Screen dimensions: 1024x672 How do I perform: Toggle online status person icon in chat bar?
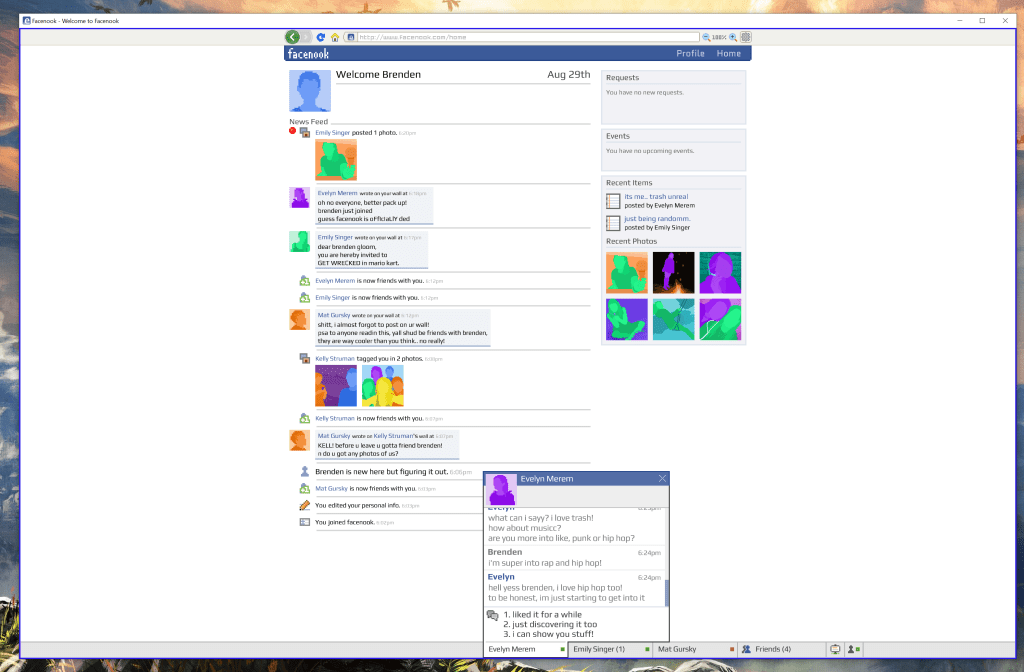853,649
